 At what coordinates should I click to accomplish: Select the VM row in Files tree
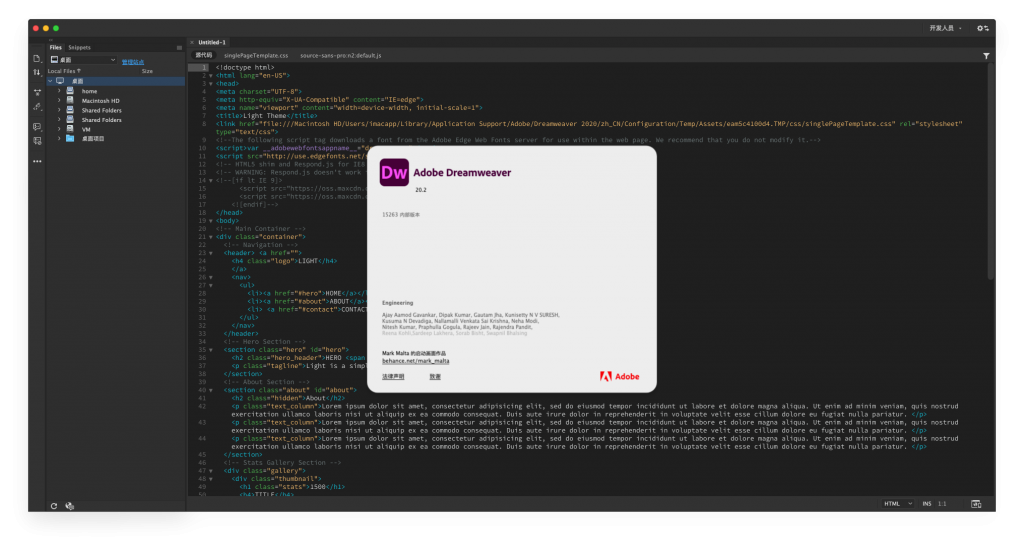tap(116, 129)
